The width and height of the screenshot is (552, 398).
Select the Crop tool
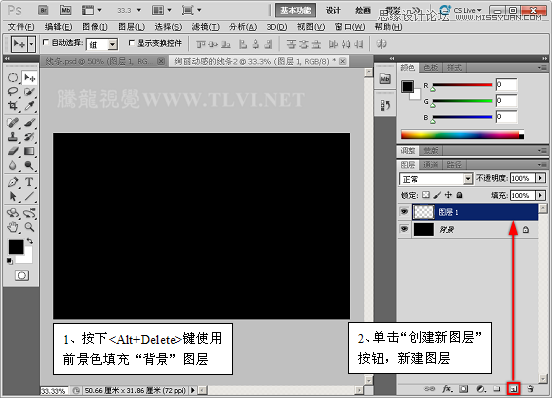(13, 106)
